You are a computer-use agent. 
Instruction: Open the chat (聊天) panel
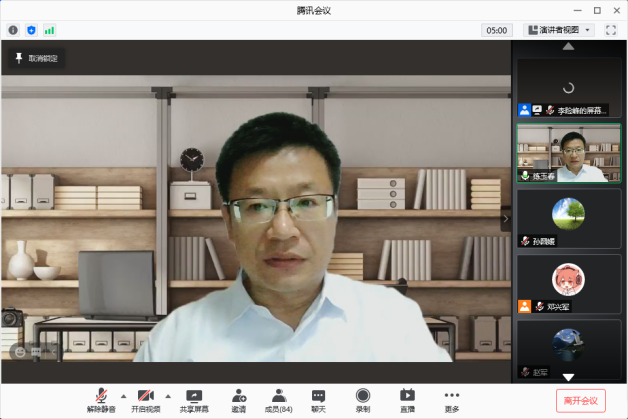(318, 399)
